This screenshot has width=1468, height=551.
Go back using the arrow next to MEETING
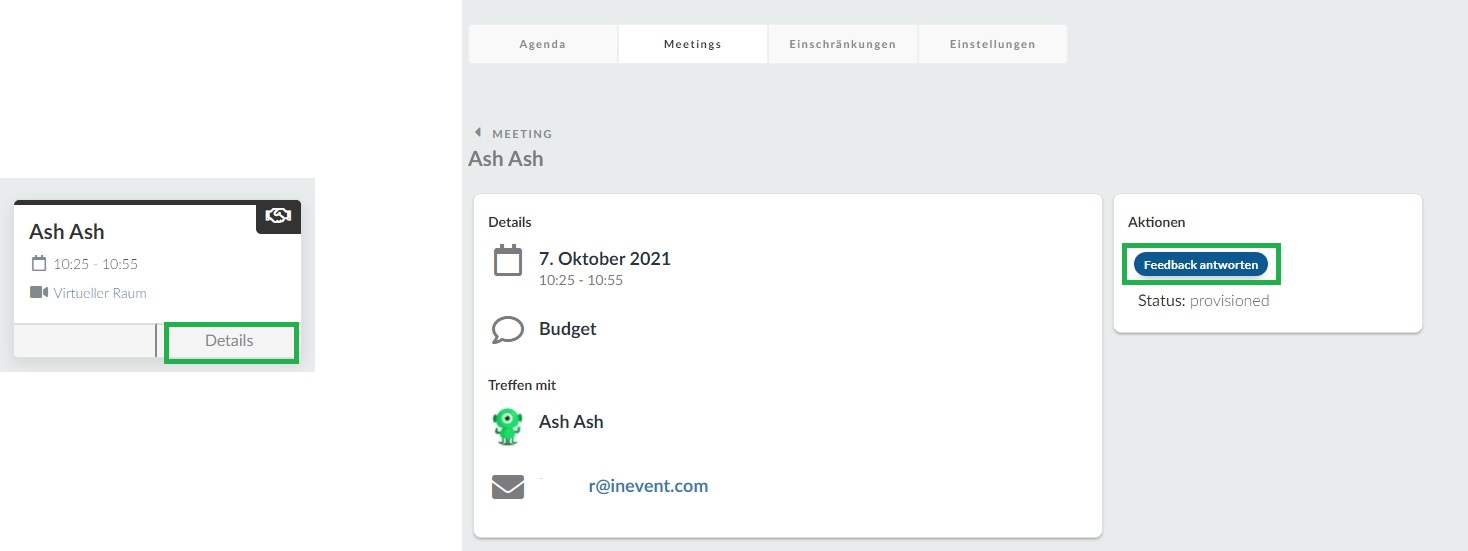tap(478, 132)
